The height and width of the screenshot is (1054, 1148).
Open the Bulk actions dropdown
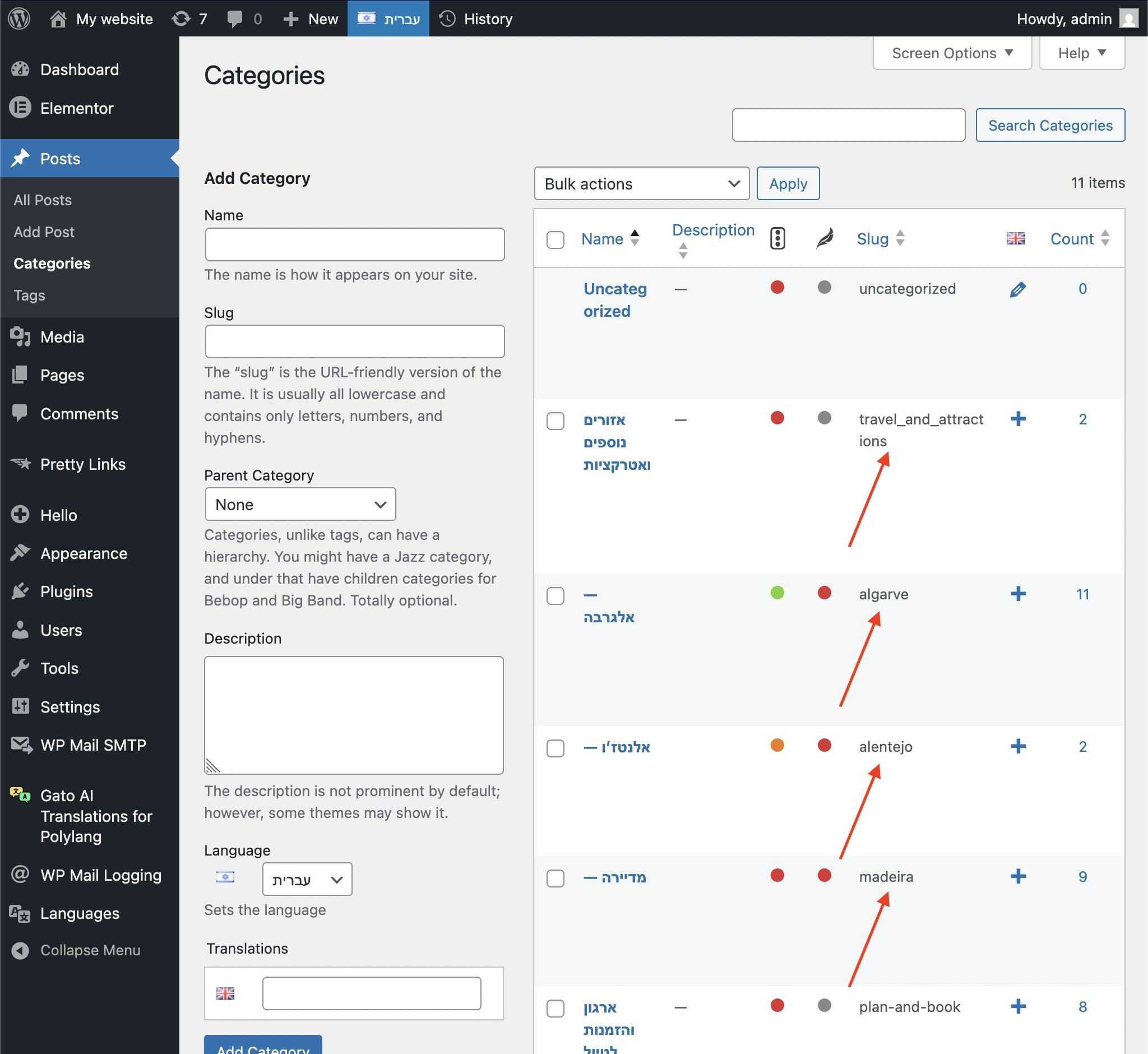click(x=641, y=184)
